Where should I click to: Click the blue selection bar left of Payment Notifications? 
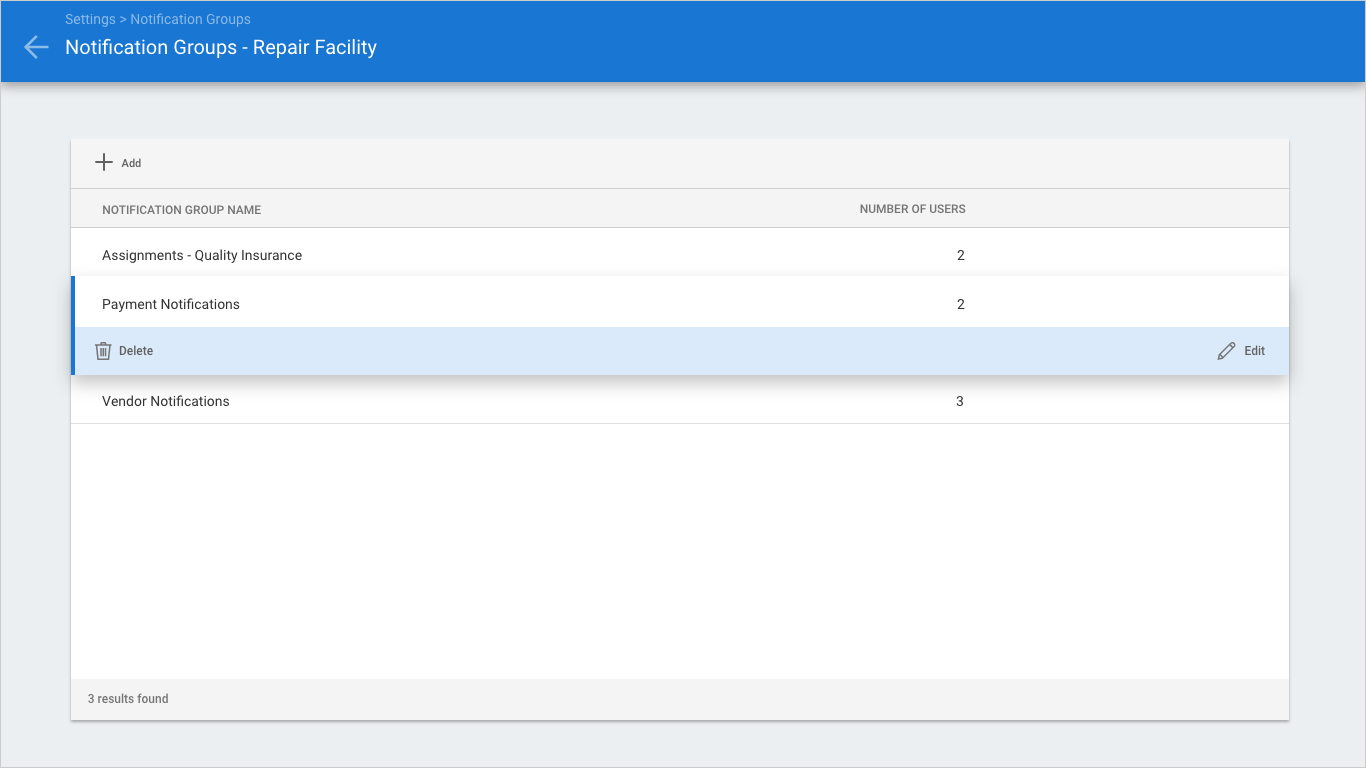point(73,326)
